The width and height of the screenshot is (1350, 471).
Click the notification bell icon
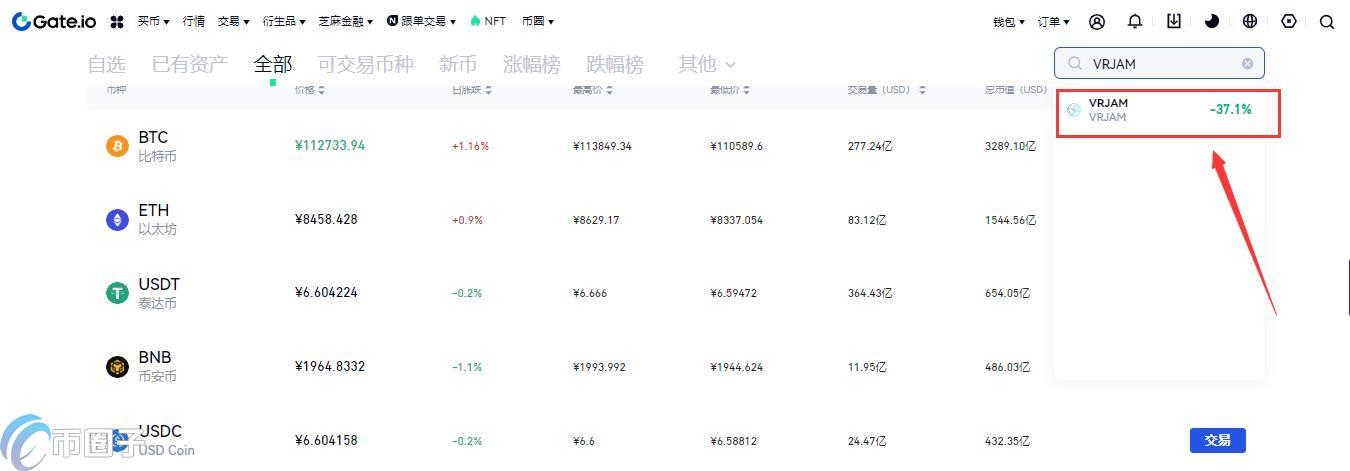(x=1135, y=21)
